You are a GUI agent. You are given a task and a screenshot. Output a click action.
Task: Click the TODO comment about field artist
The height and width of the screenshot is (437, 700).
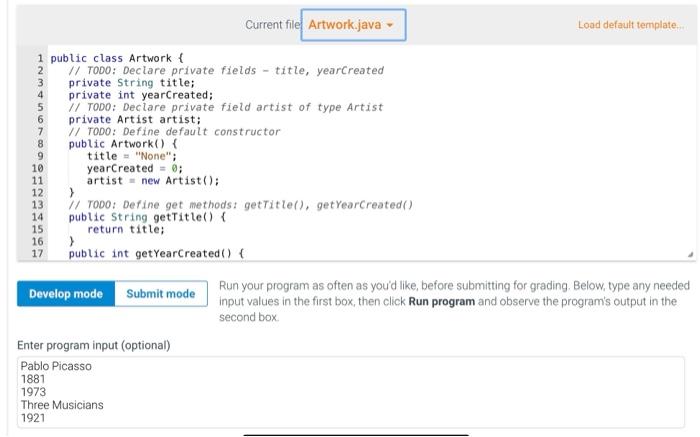[226, 107]
